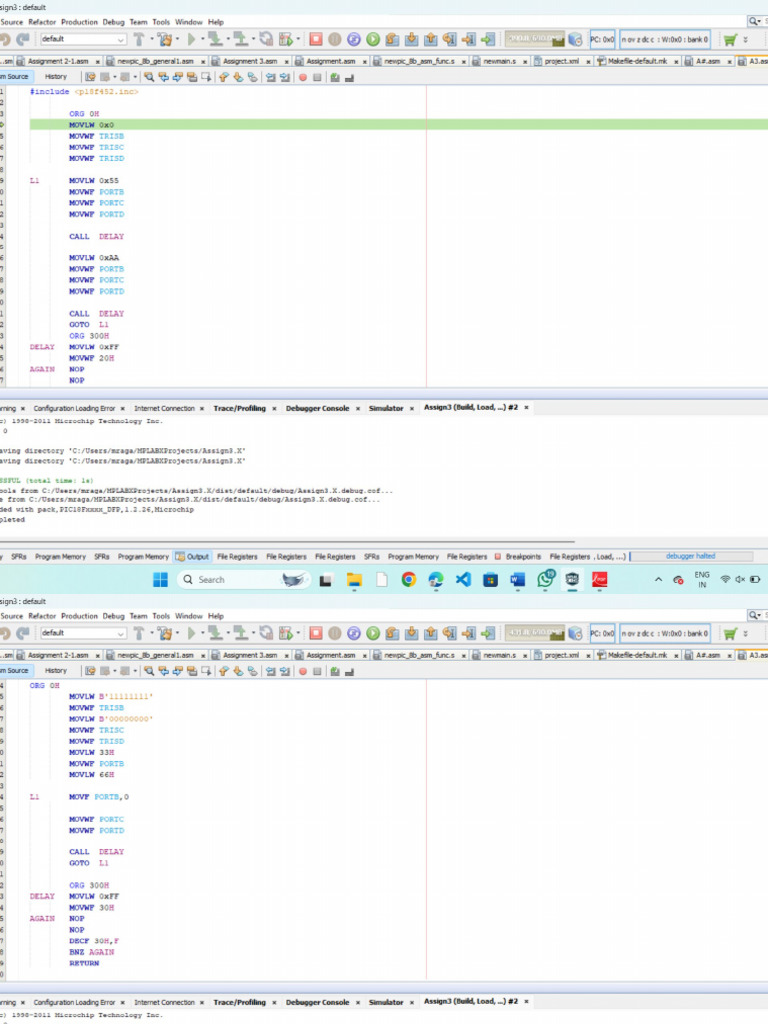Close Assignment.asm tab in upper window
768x1024 pixels.
coord(365,61)
